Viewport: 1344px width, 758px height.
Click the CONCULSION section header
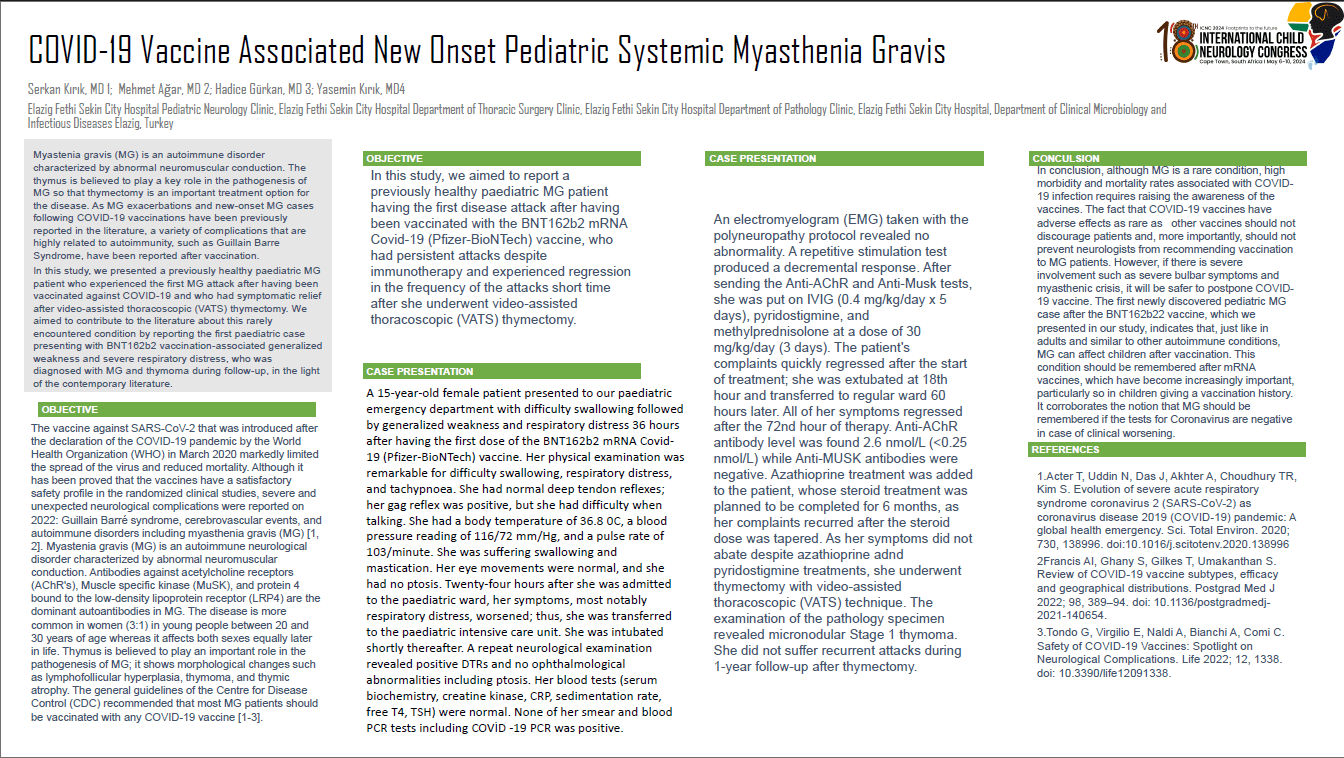1168,159
